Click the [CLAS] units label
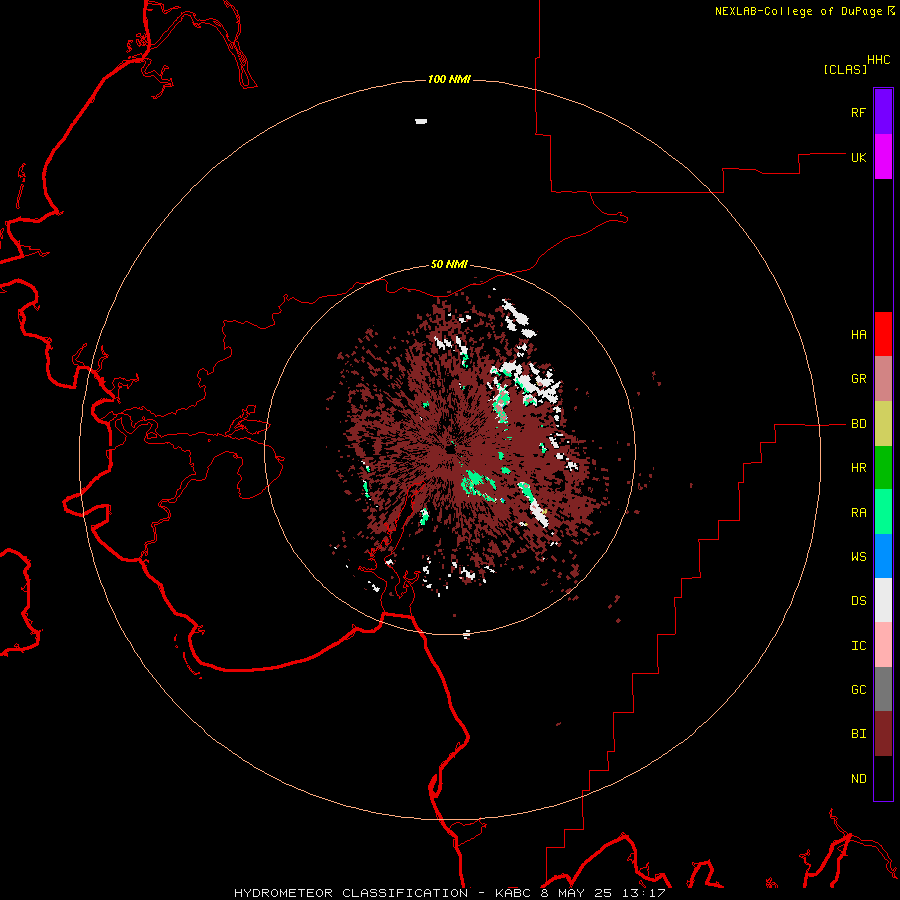 (845, 69)
